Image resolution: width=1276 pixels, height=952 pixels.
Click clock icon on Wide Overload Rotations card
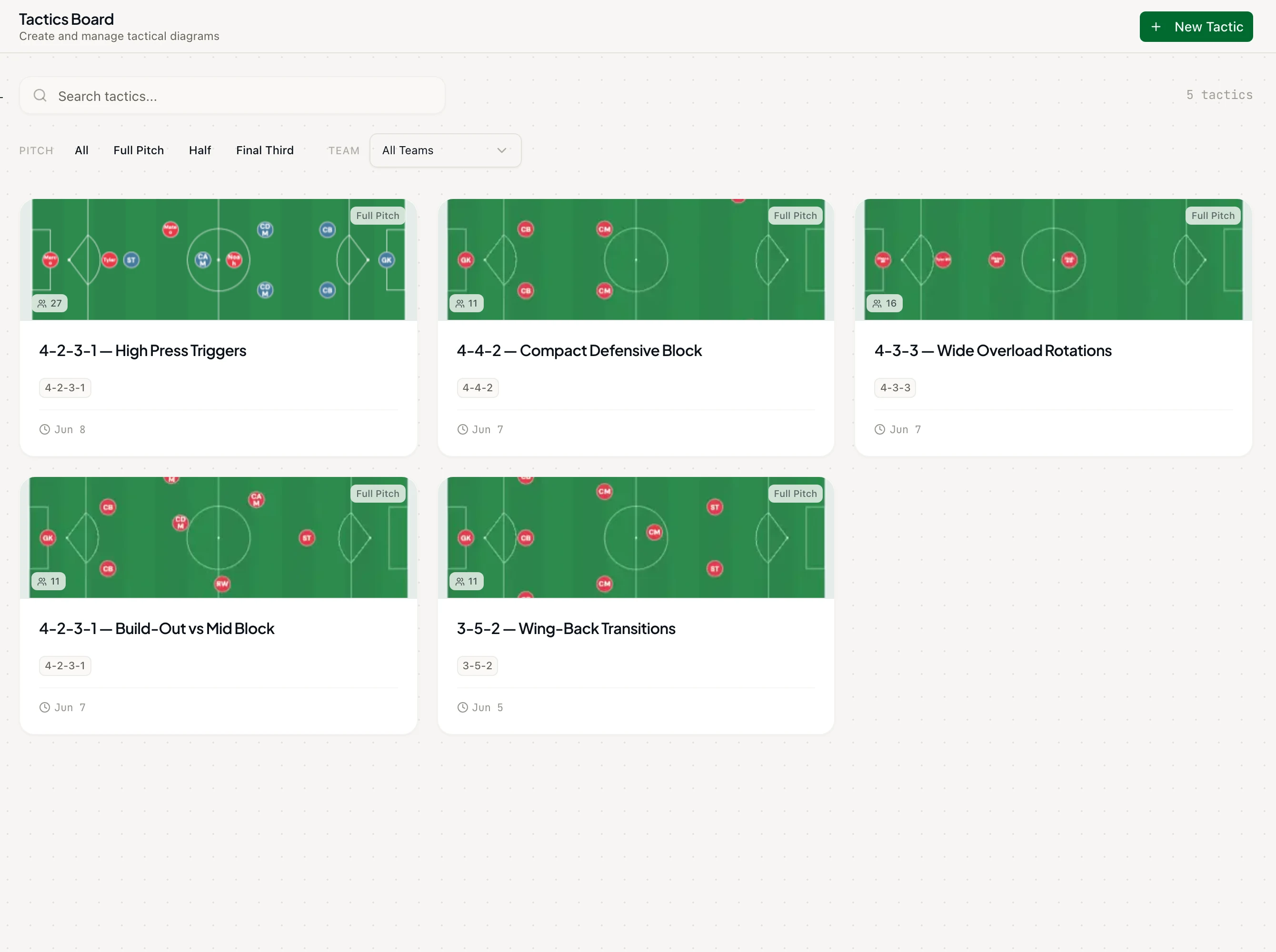(x=879, y=429)
